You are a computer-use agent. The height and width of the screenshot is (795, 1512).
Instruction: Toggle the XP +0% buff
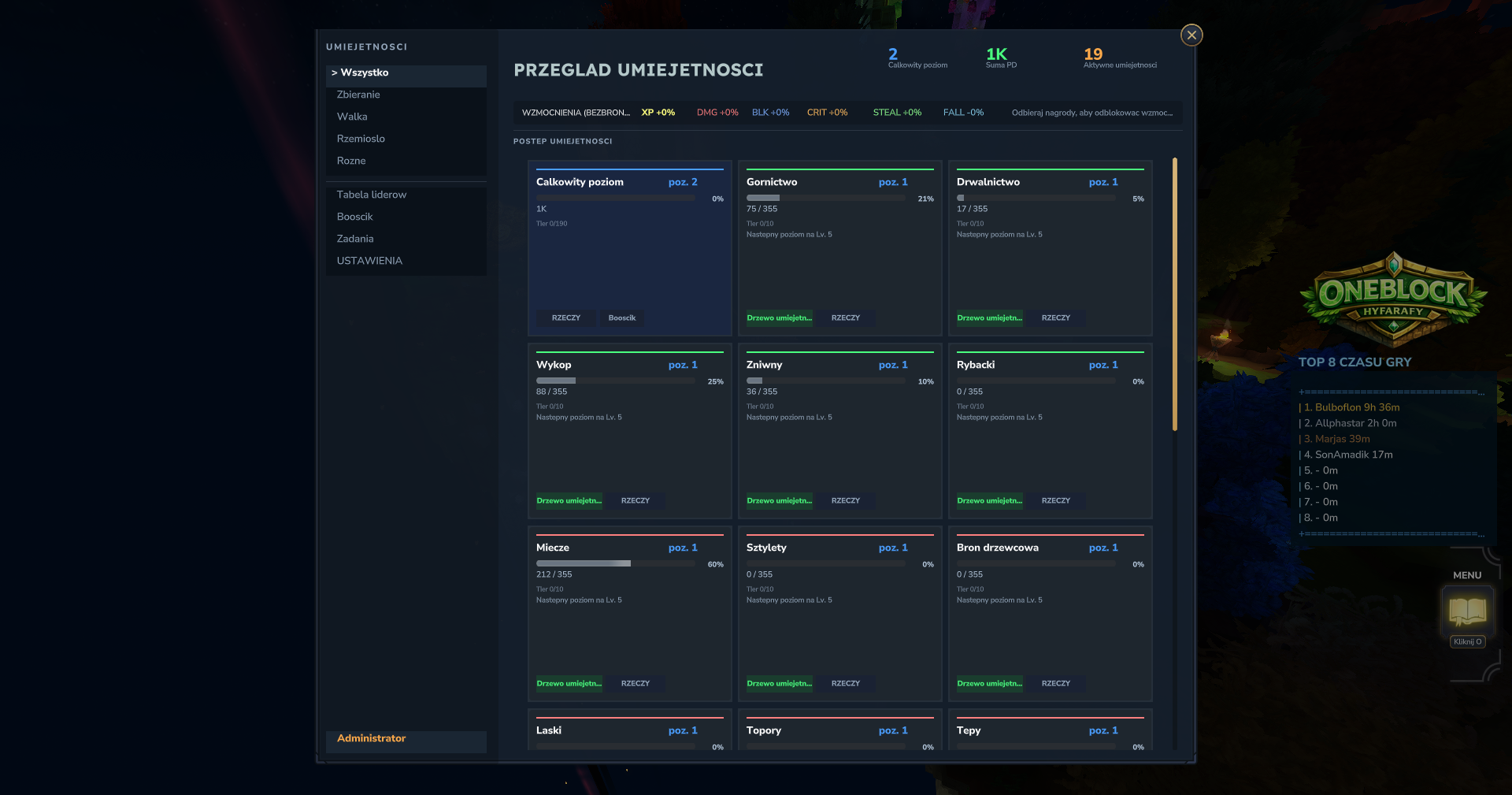point(658,113)
